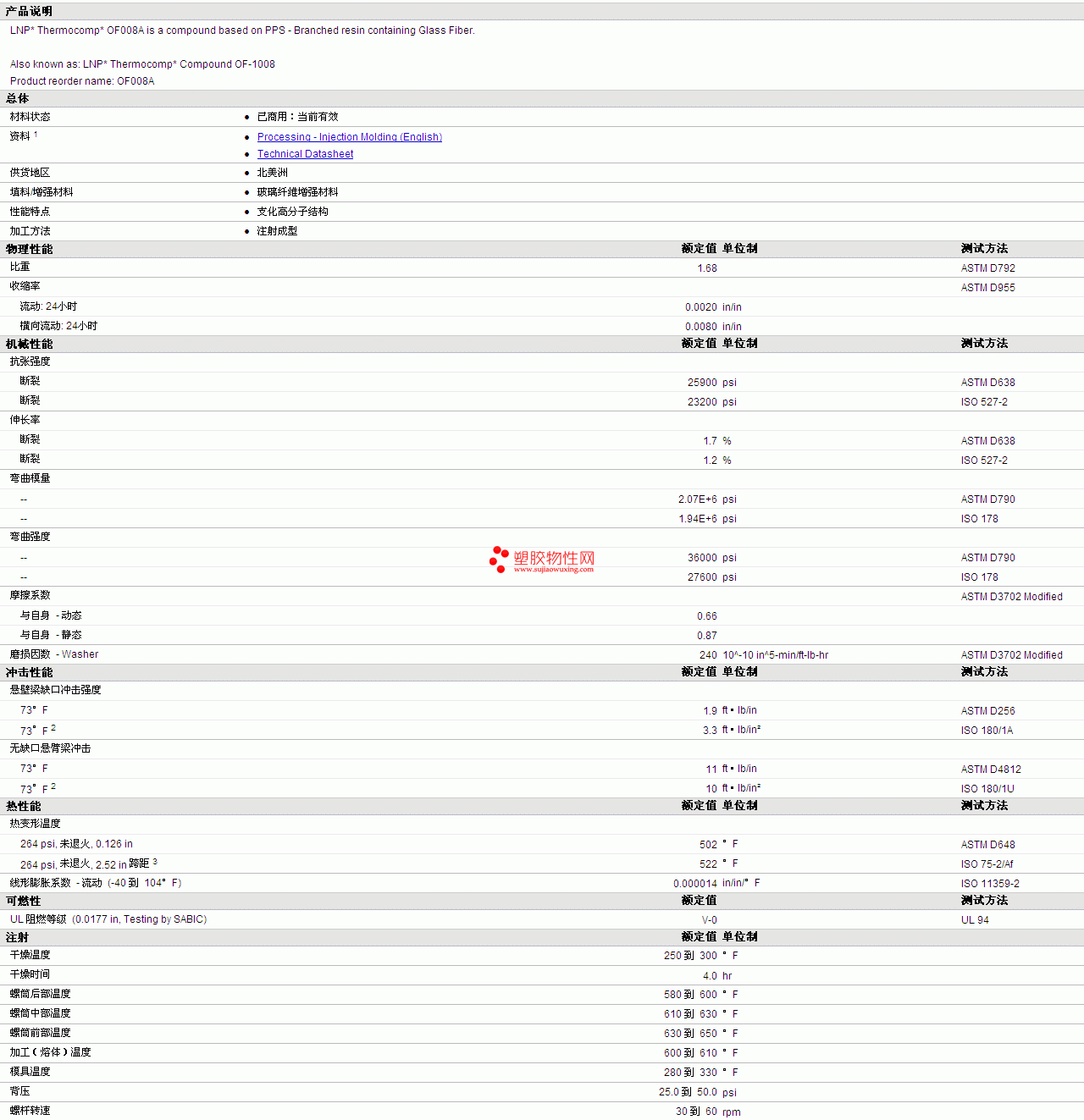Click ASTM D955 shrinkage test method
This screenshot has height=1120, width=1084.
(x=987, y=288)
